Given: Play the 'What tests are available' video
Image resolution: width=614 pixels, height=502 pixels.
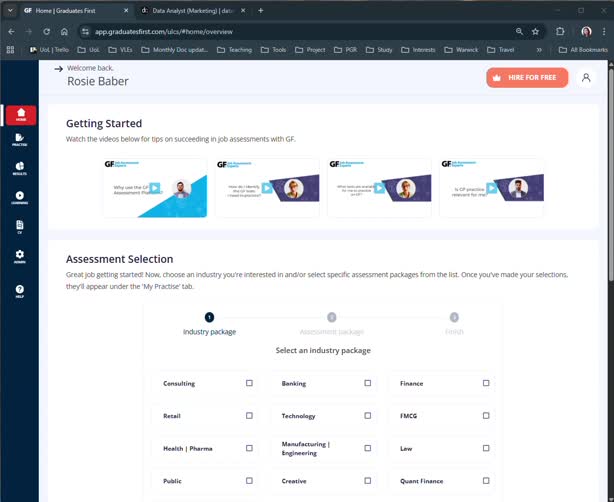Looking at the screenshot, I should 379,188.
